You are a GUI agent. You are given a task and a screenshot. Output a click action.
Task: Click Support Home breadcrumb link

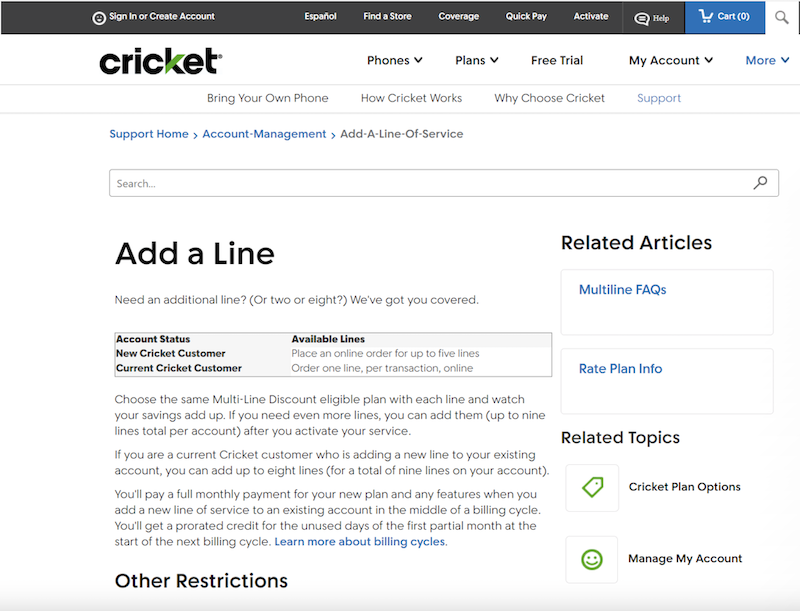(x=148, y=134)
